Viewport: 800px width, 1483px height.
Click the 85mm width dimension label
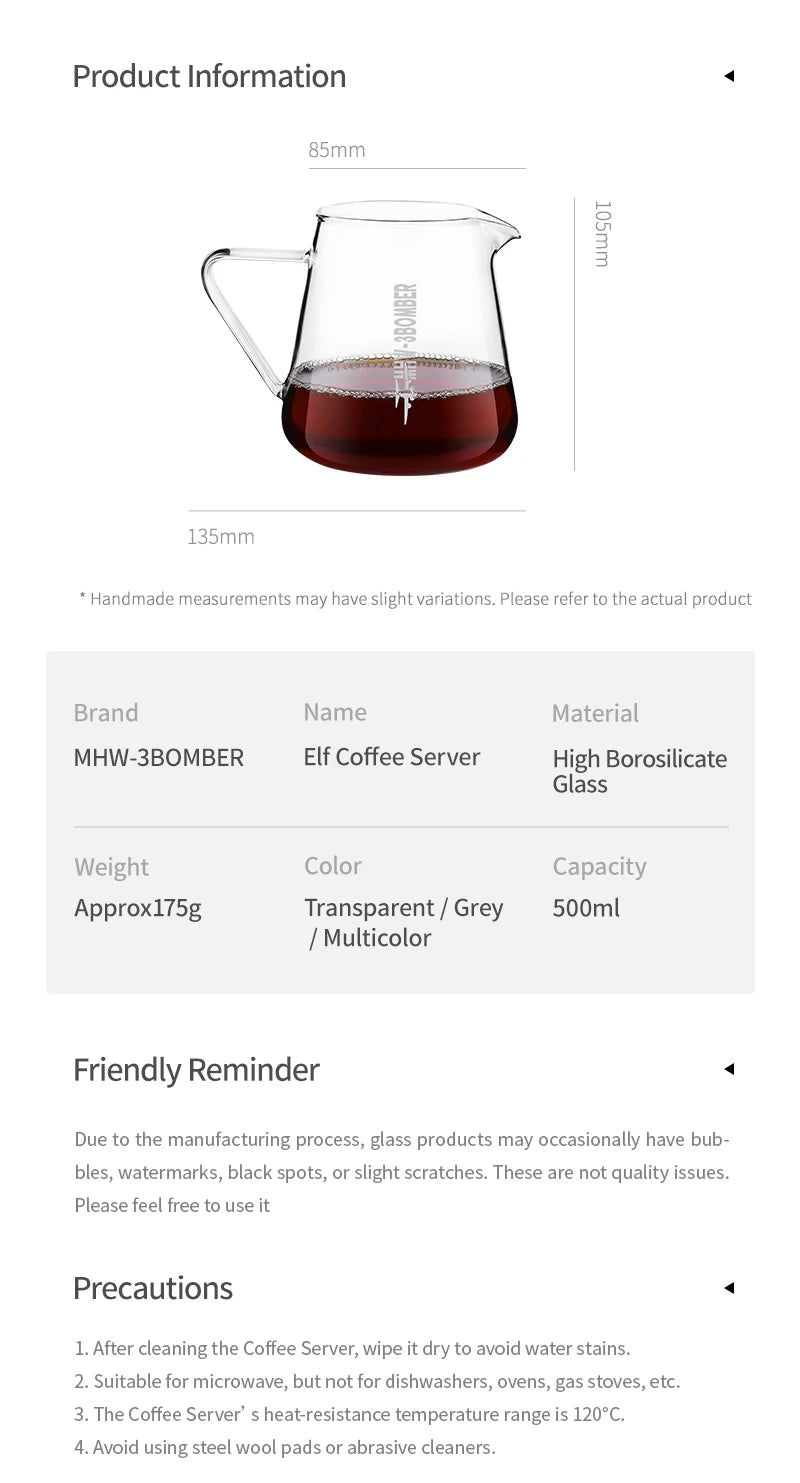[x=337, y=150]
